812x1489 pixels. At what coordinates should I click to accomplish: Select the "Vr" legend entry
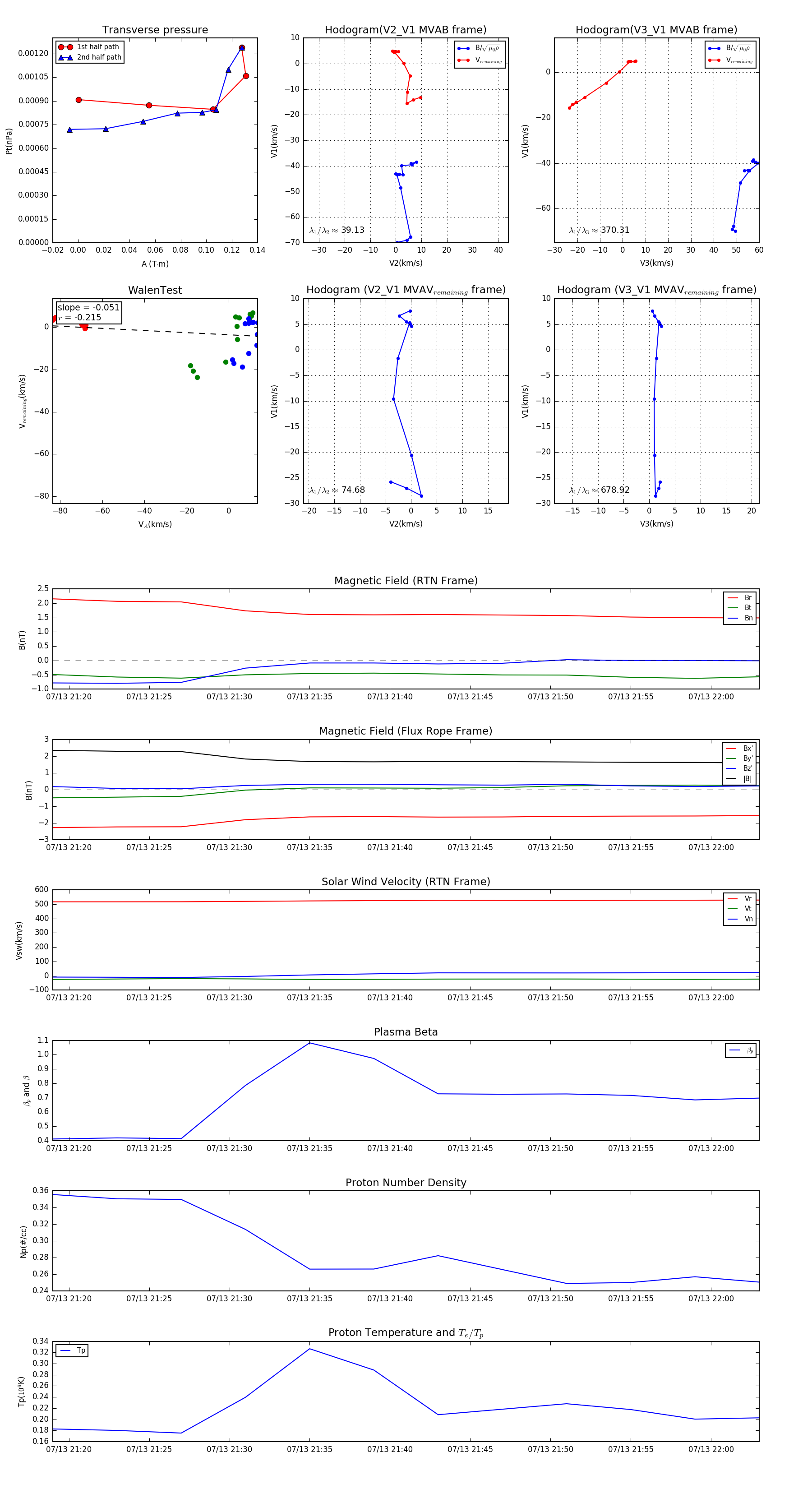tap(740, 899)
